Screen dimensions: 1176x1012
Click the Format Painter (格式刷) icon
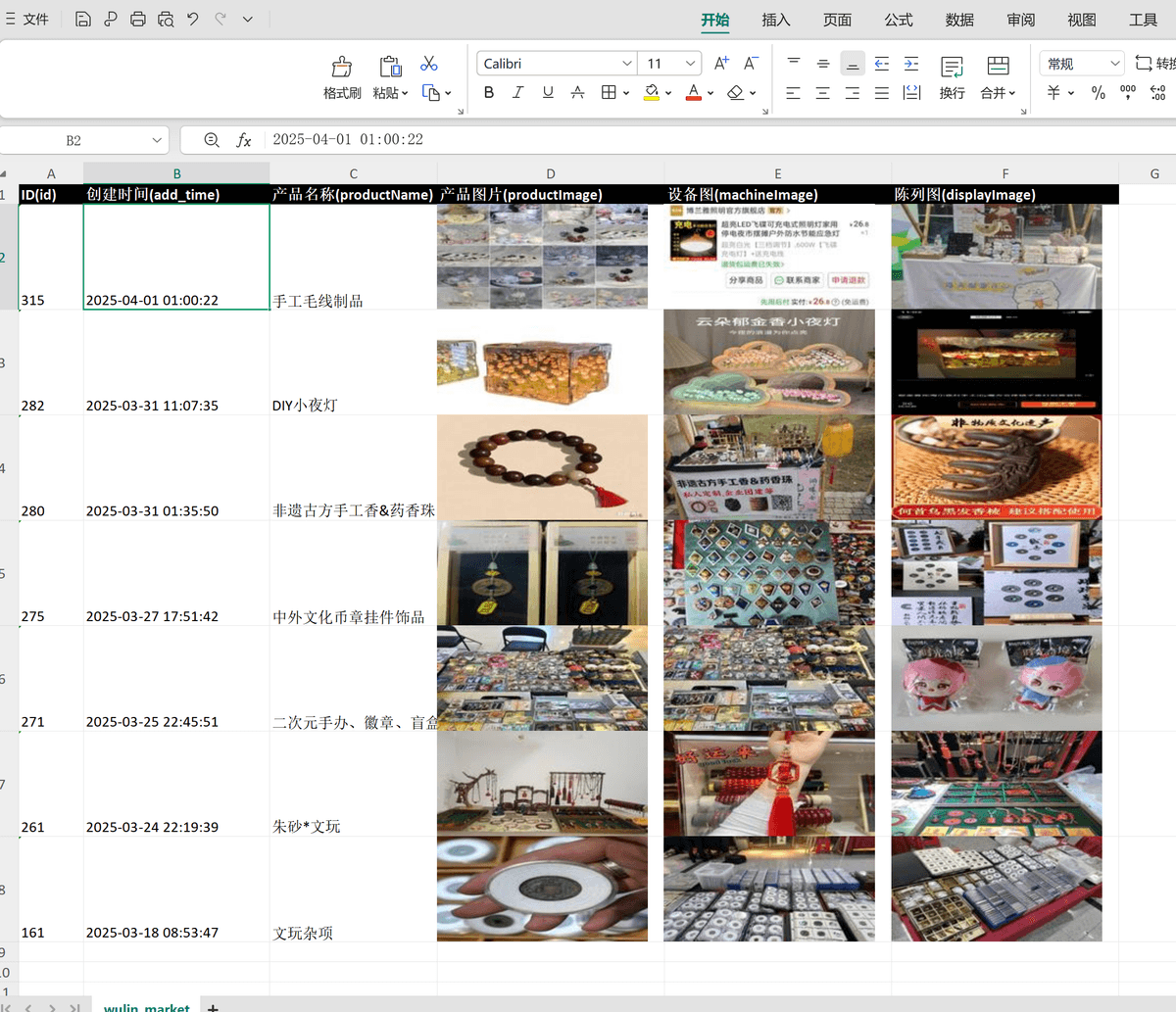pyautogui.click(x=342, y=76)
